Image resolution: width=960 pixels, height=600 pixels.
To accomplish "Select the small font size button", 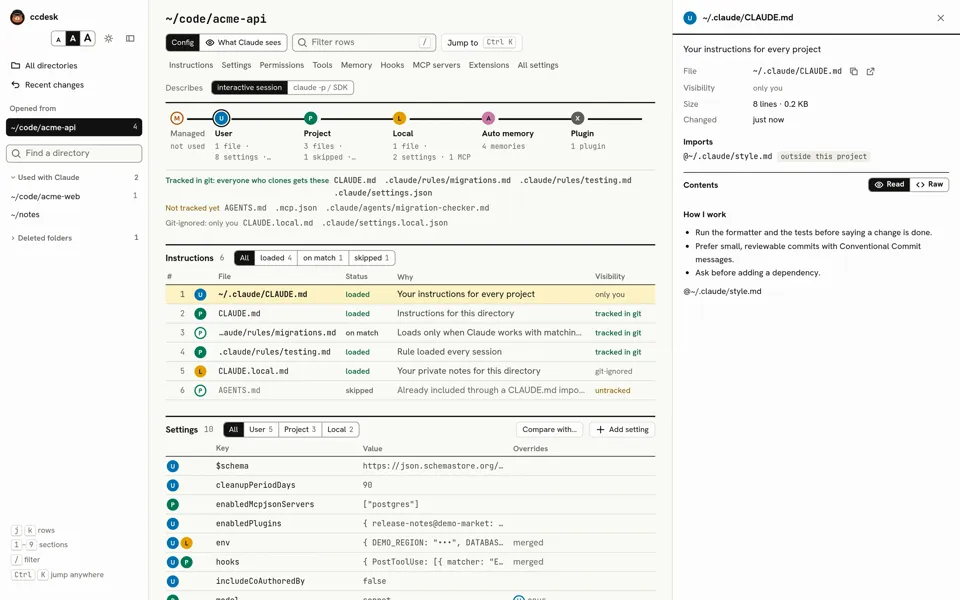I will point(58,39).
